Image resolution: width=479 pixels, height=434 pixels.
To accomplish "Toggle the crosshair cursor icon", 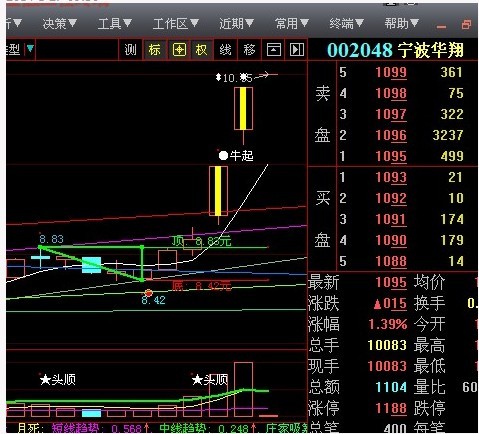I will (179, 50).
